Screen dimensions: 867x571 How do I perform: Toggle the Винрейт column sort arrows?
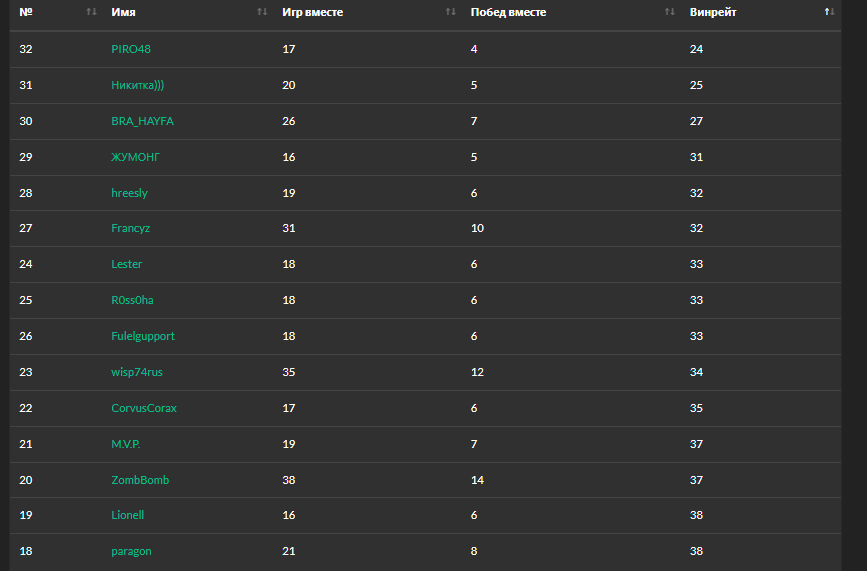pos(829,12)
